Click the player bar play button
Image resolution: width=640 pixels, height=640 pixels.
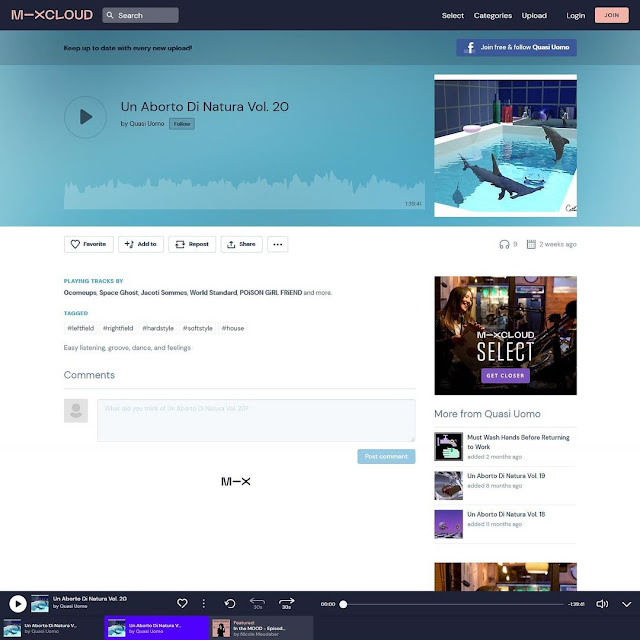pyautogui.click(x=18, y=604)
